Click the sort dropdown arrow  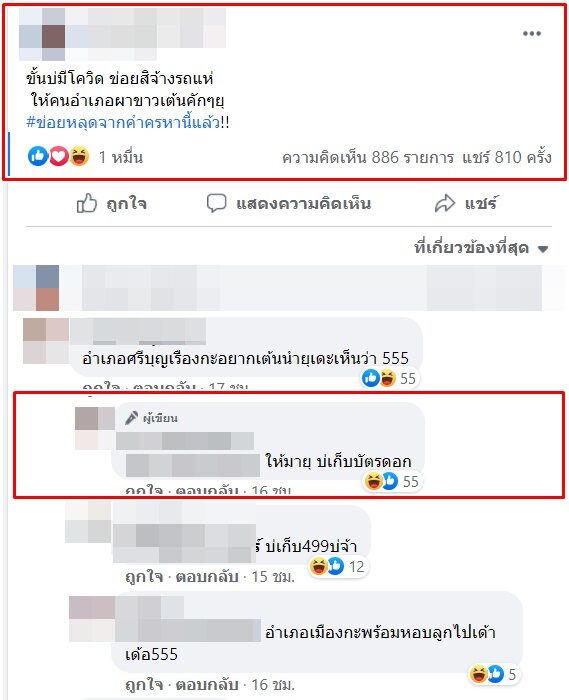(543, 249)
